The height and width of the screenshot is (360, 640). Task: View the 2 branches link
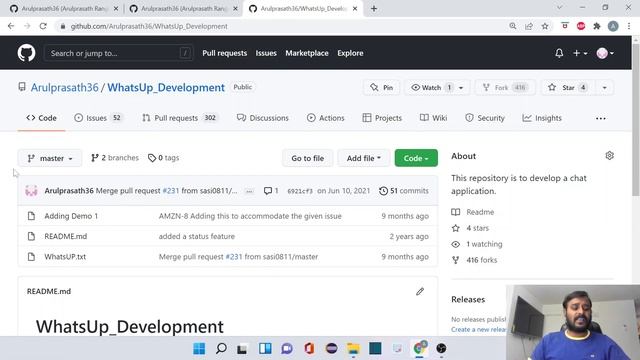[115, 158]
